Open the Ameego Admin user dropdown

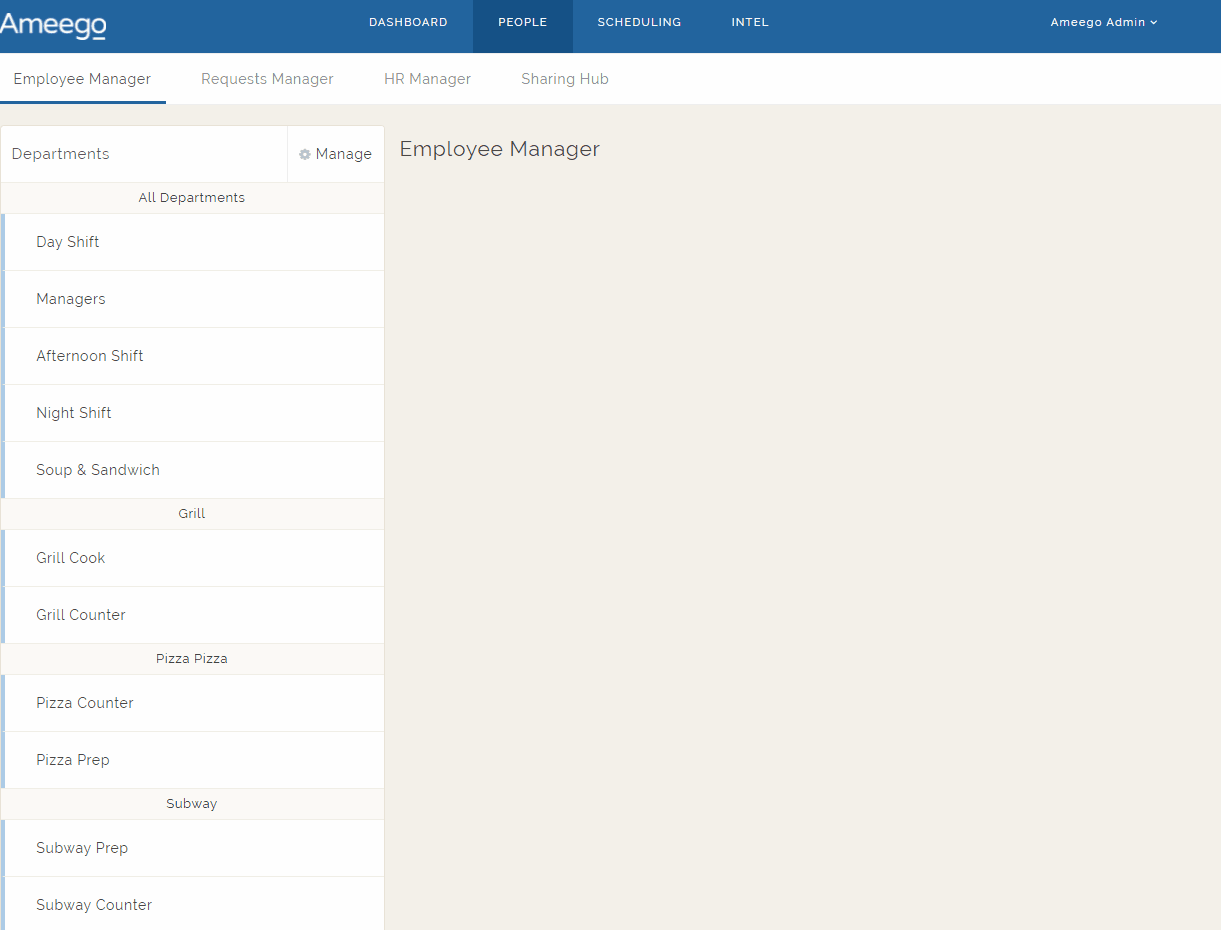coord(1103,23)
